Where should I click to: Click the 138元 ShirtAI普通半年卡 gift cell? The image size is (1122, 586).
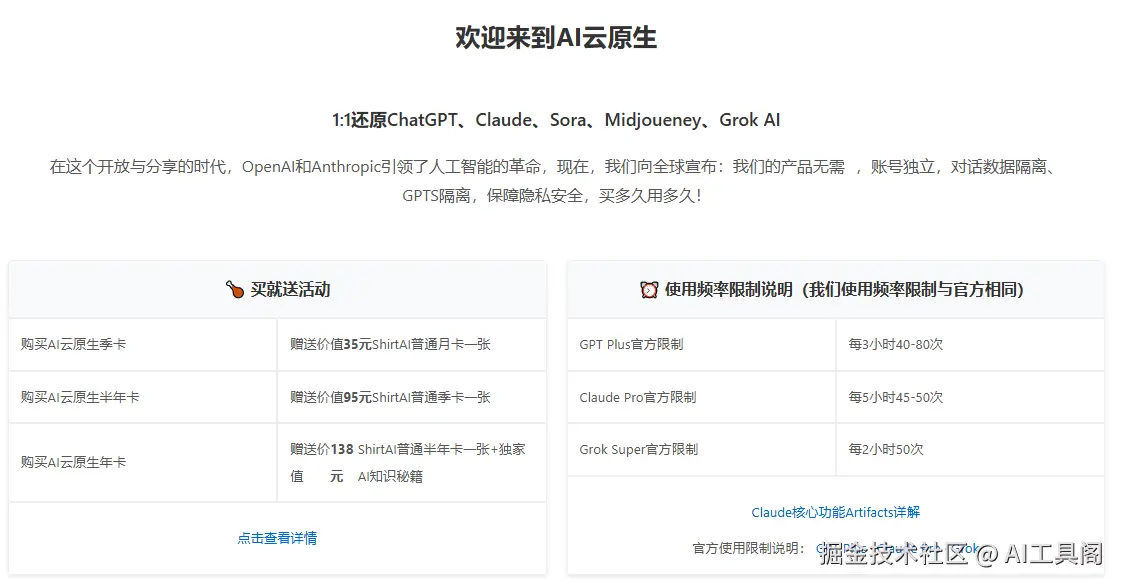point(411,462)
